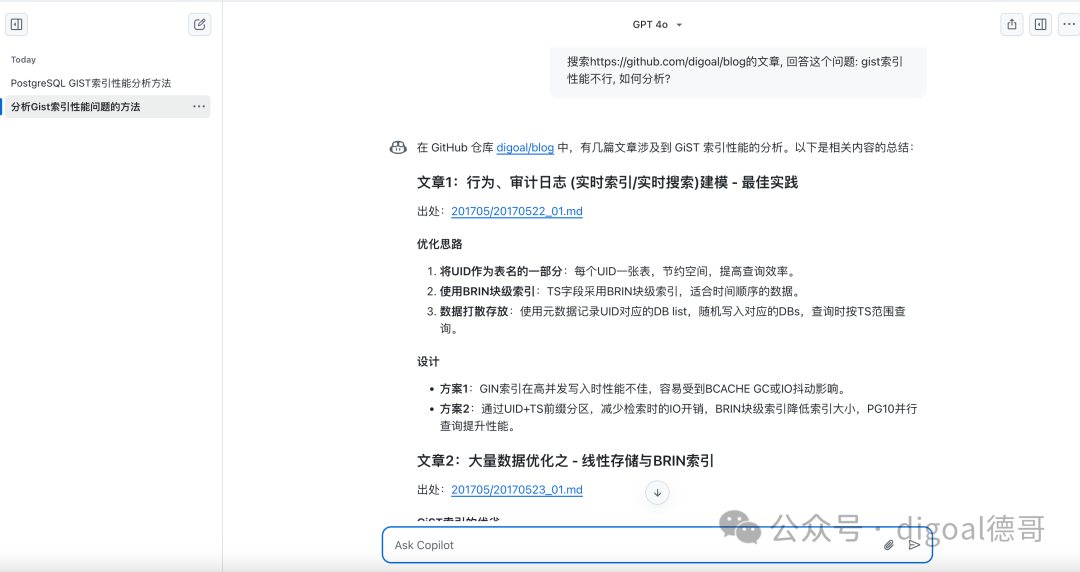Open the digoal/blog repository link
The height and width of the screenshot is (572, 1080).
click(x=525, y=147)
